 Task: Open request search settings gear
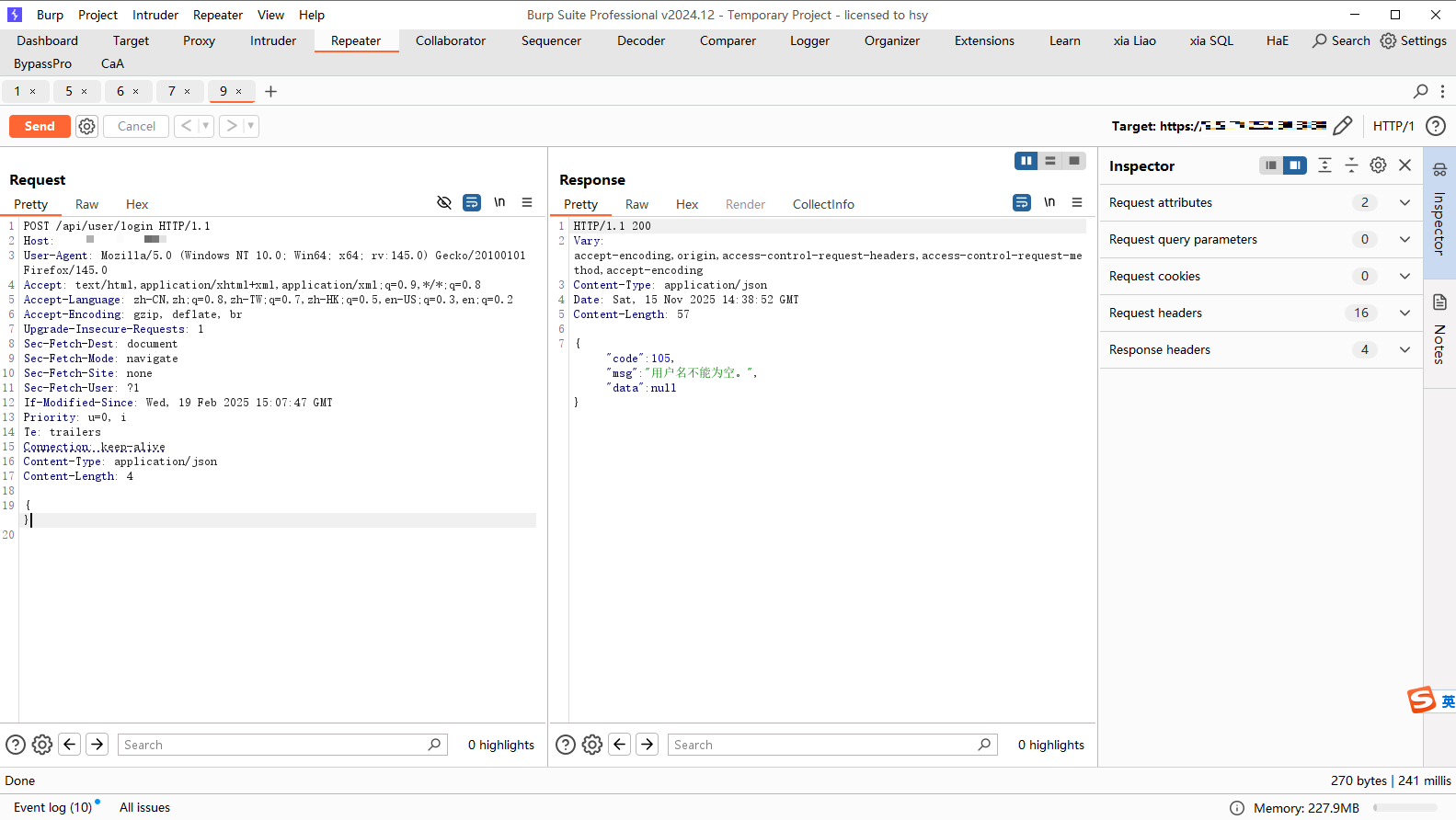(x=42, y=745)
